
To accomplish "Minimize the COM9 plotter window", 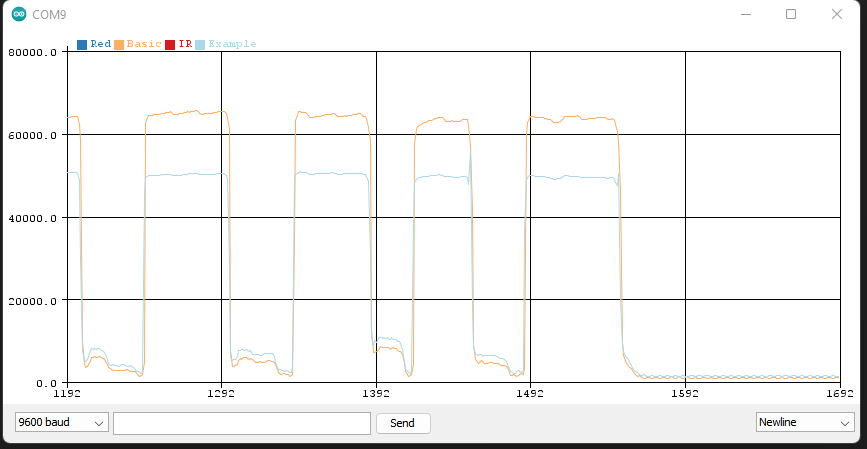I will click(745, 14).
